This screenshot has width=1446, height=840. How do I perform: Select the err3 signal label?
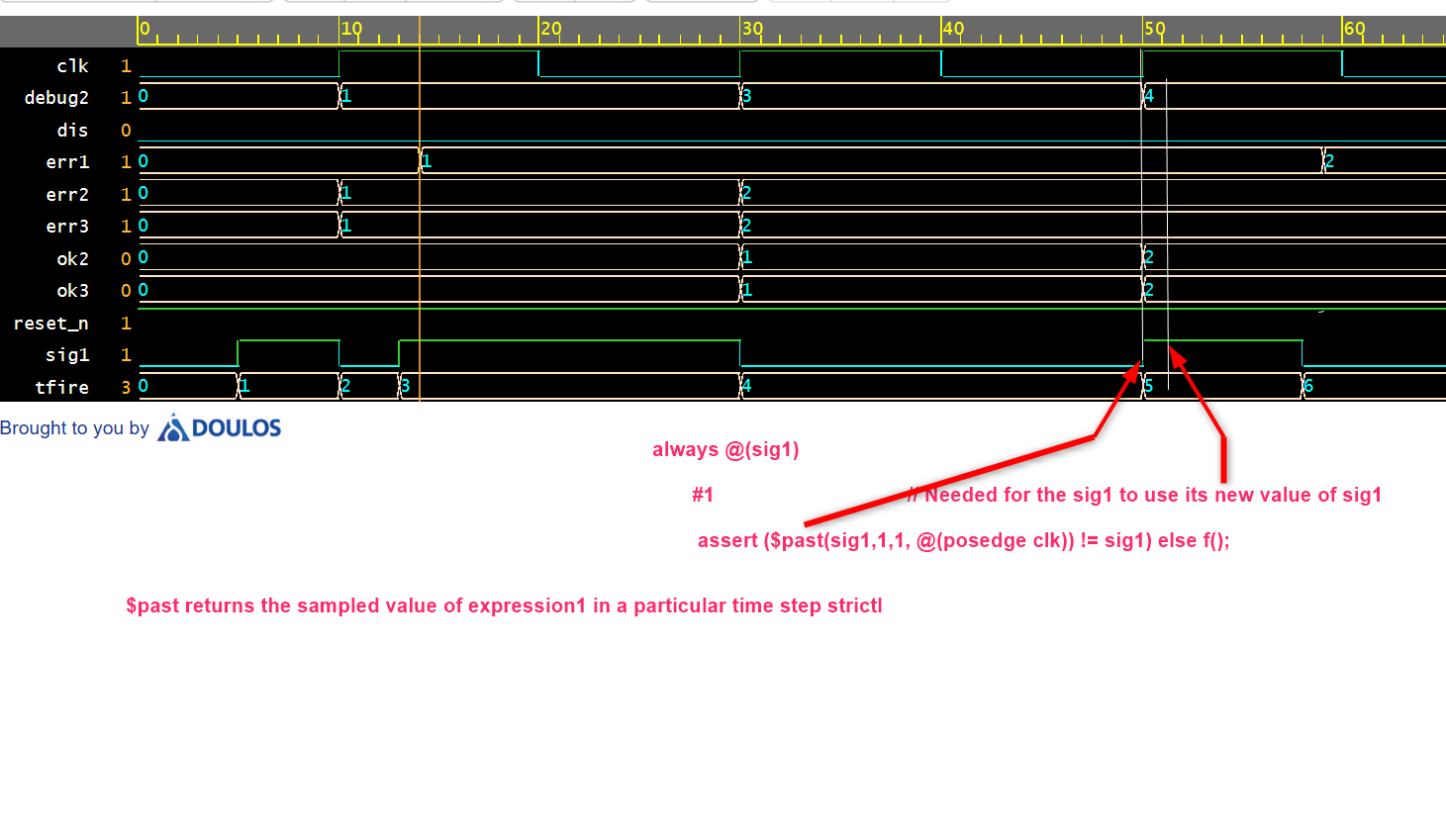pos(67,226)
